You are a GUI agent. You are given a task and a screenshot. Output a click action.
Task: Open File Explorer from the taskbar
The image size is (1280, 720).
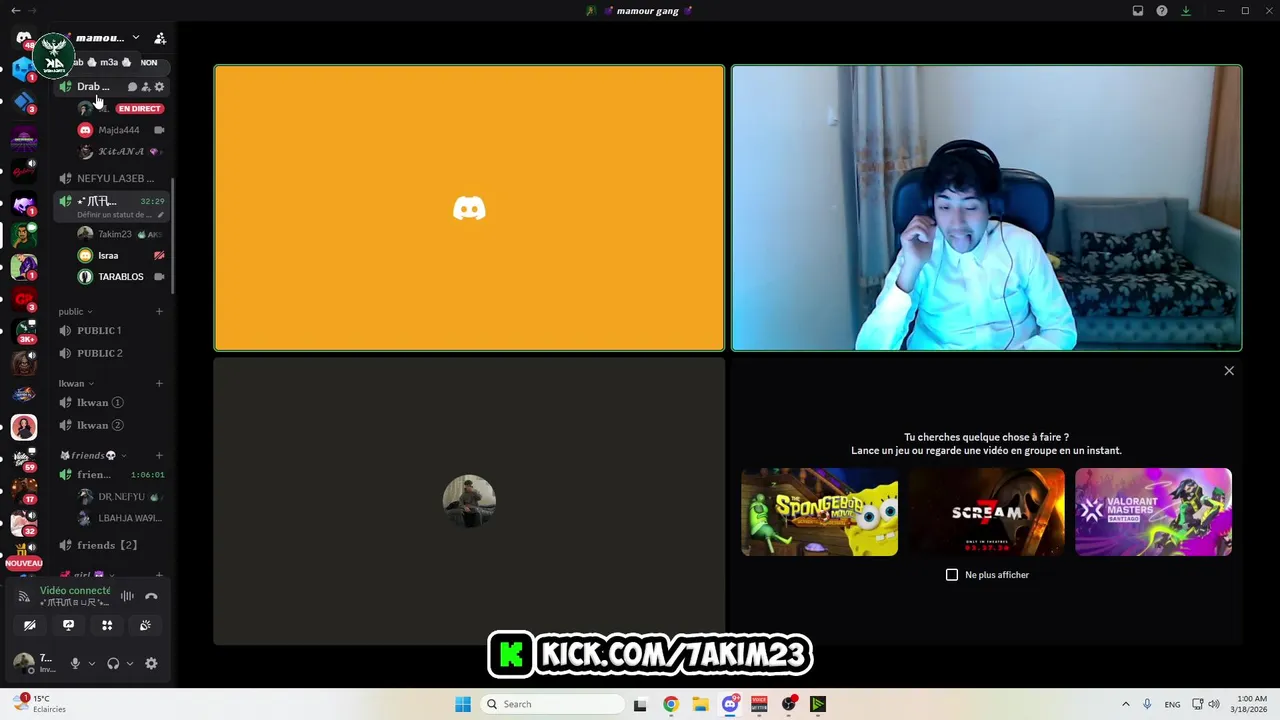click(x=700, y=704)
